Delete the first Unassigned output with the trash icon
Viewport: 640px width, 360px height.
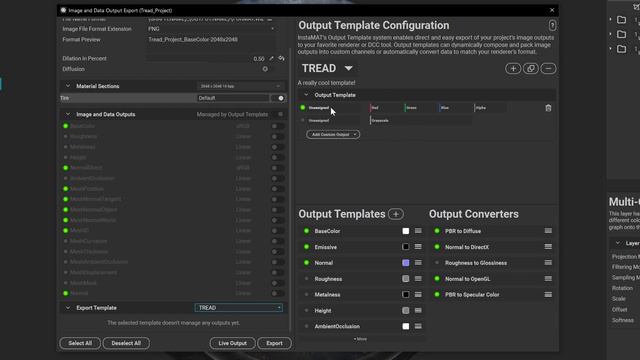click(x=548, y=108)
